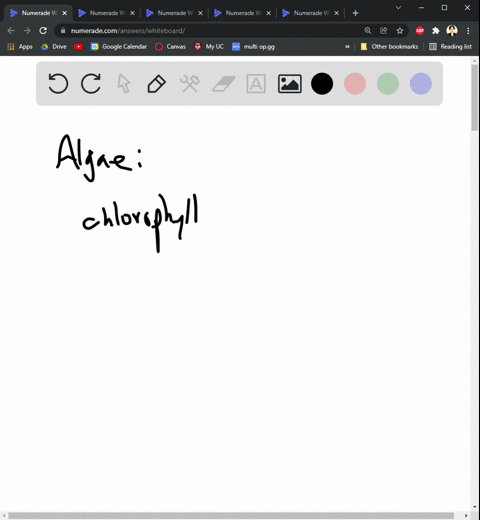The height and width of the screenshot is (520, 480).
Task: Open the ABP ad blocker extension
Action: coord(420,31)
